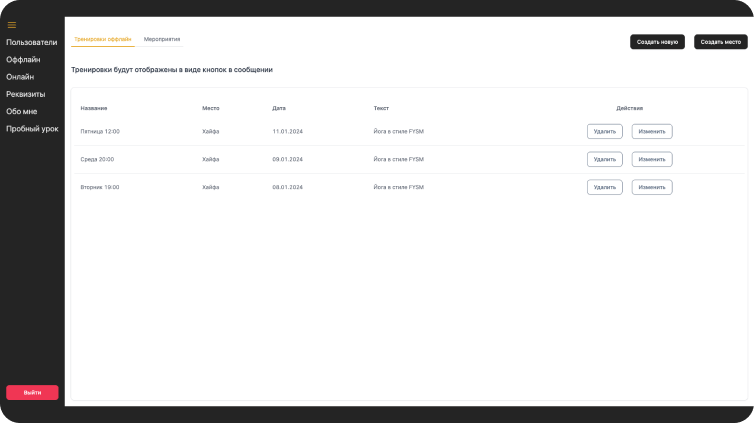This screenshot has height=423, width=754.
Task: Click the Создать место button
Action: pos(720,42)
